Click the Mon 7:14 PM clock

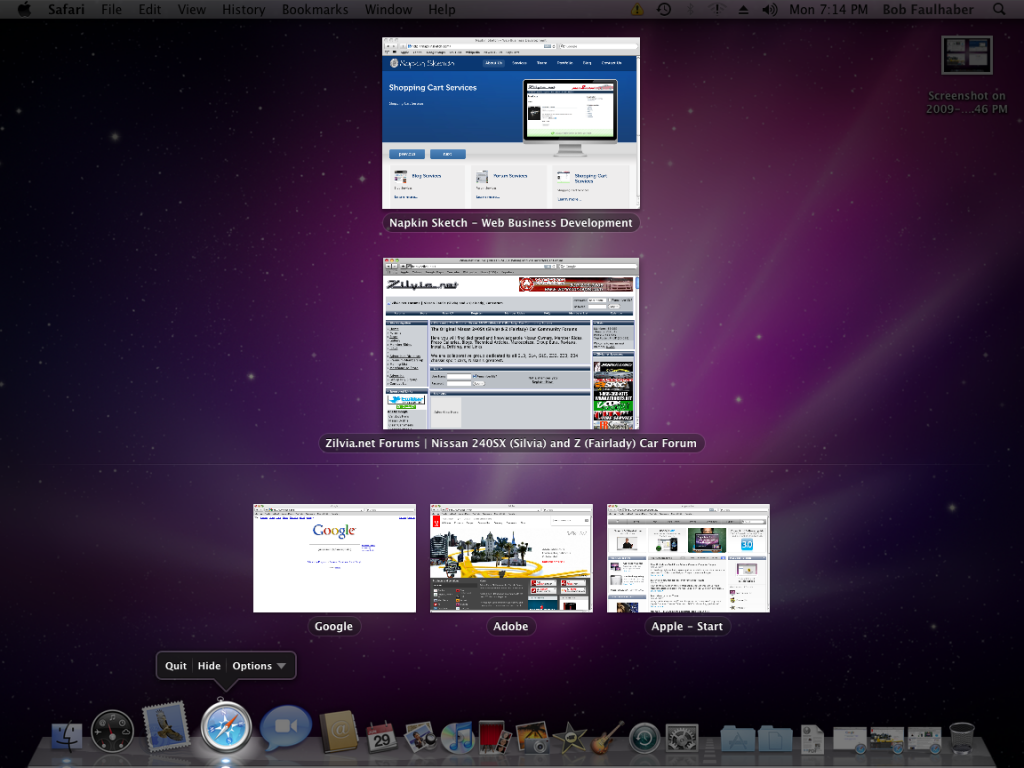click(x=828, y=9)
